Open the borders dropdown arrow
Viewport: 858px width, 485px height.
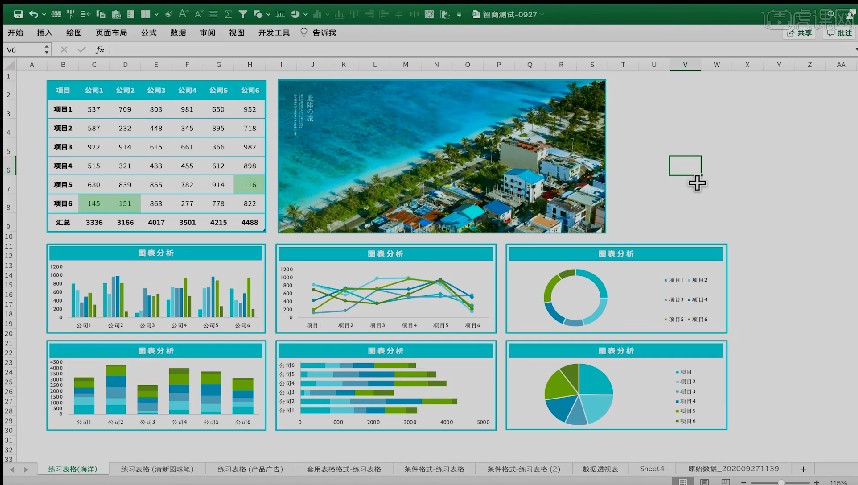[x=156, y=15]
